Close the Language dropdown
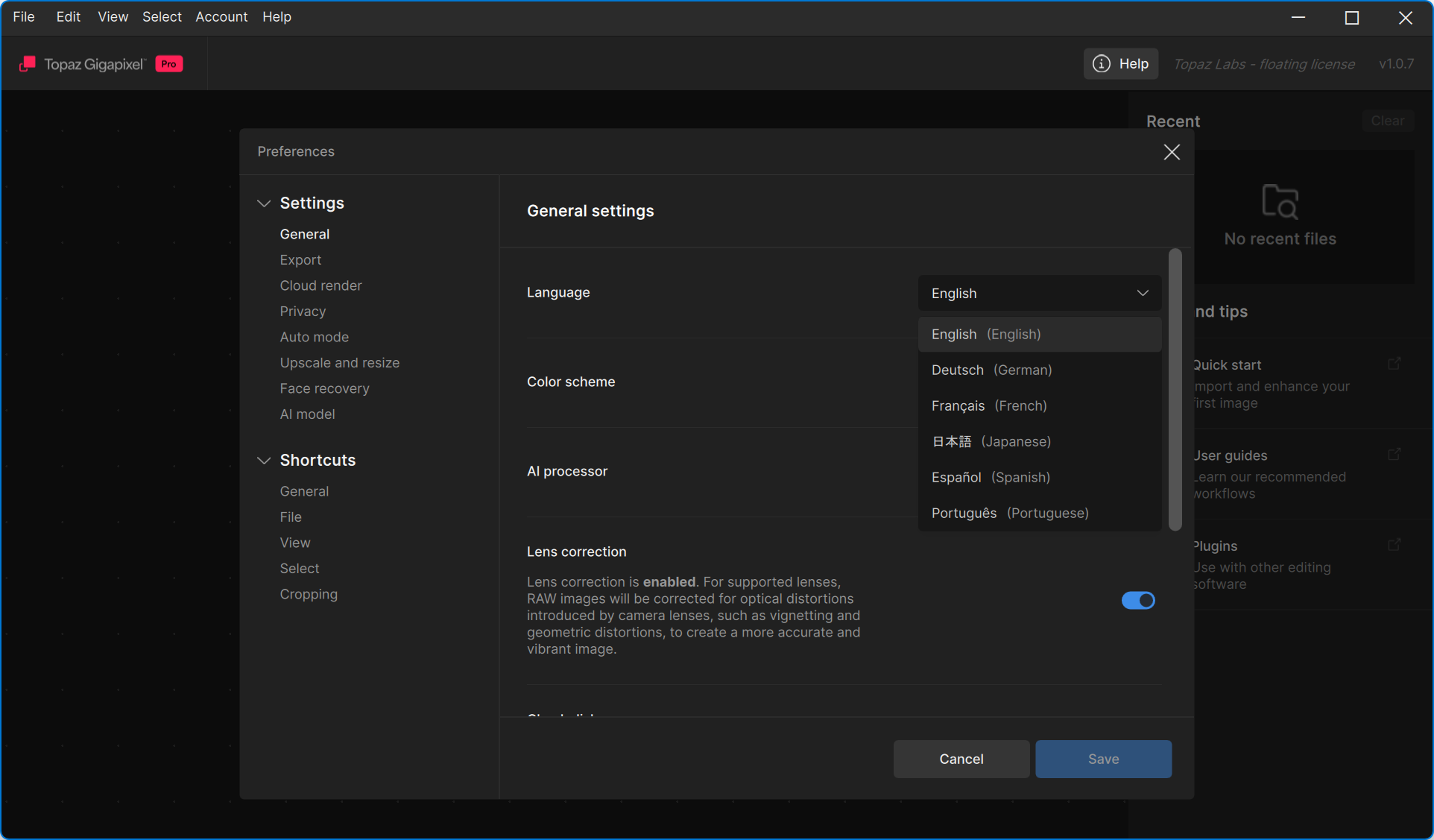This screenshot has height=840, width=1434. [x=1143, y=294]
